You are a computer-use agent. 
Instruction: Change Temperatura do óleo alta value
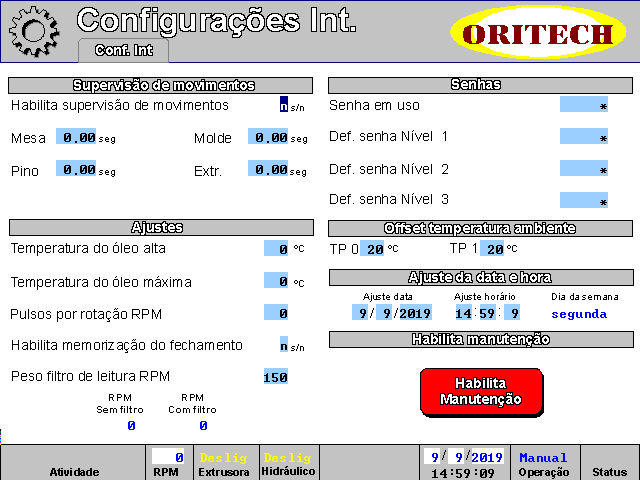point(276,249)
